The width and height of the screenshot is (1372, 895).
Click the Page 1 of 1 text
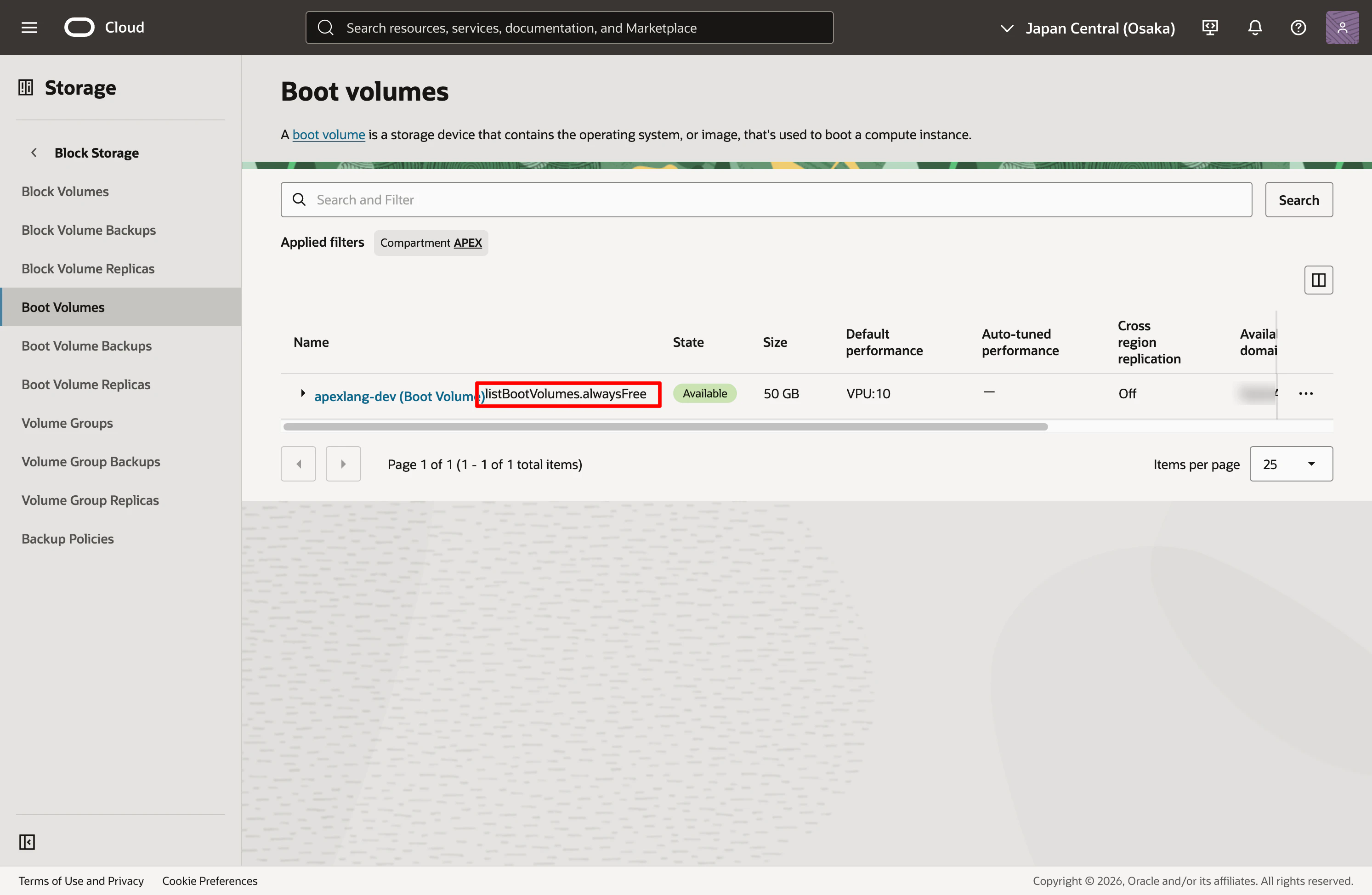(x=485, y=464)
